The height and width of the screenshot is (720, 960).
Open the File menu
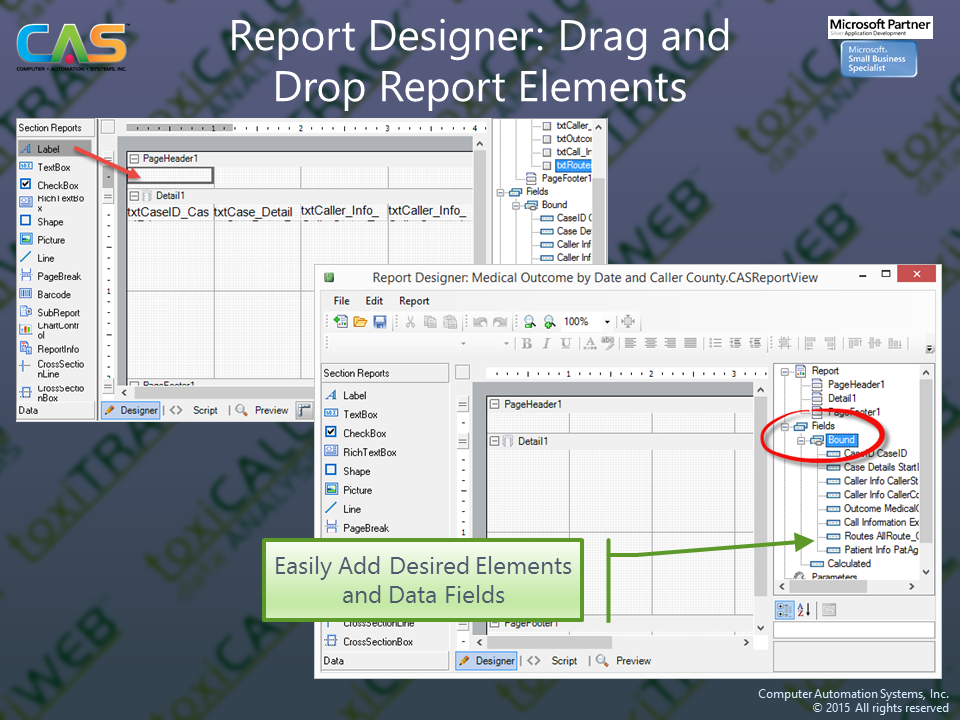click(x=341, y=300)
